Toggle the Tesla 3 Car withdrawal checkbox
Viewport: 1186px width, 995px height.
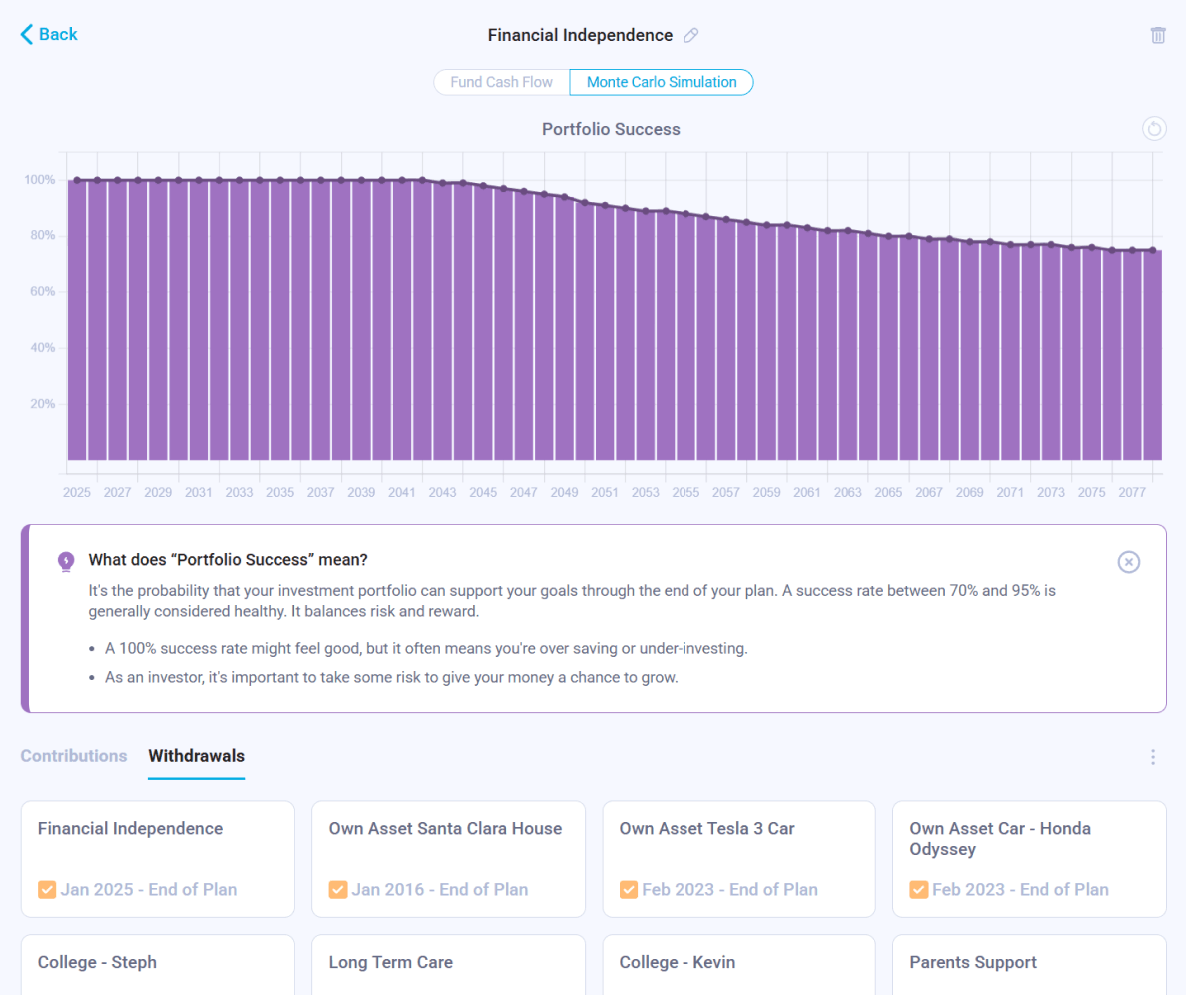tap(628, 889)
